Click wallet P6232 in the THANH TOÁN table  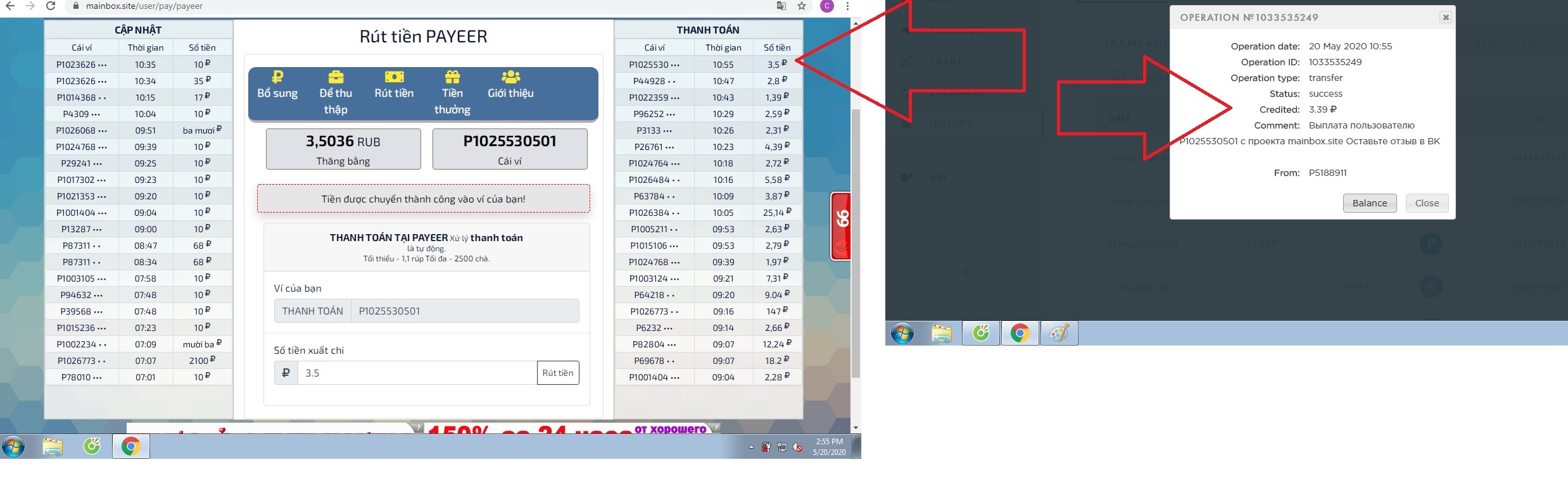tap(654, 328)
